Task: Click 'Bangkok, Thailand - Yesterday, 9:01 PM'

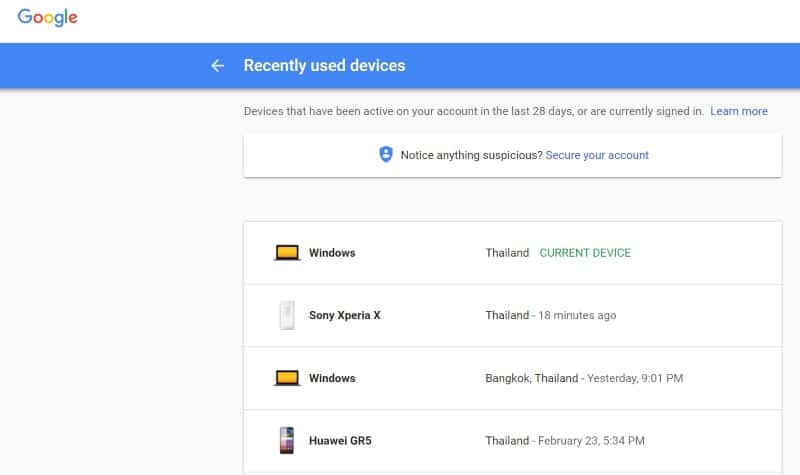Action: point(584,378)
